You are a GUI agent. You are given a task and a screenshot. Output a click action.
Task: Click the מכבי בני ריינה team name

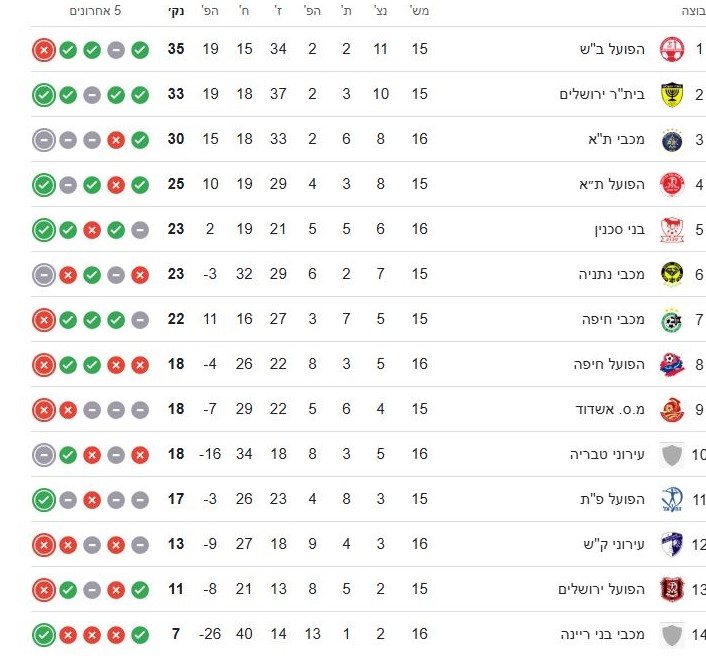click(603, 634)
